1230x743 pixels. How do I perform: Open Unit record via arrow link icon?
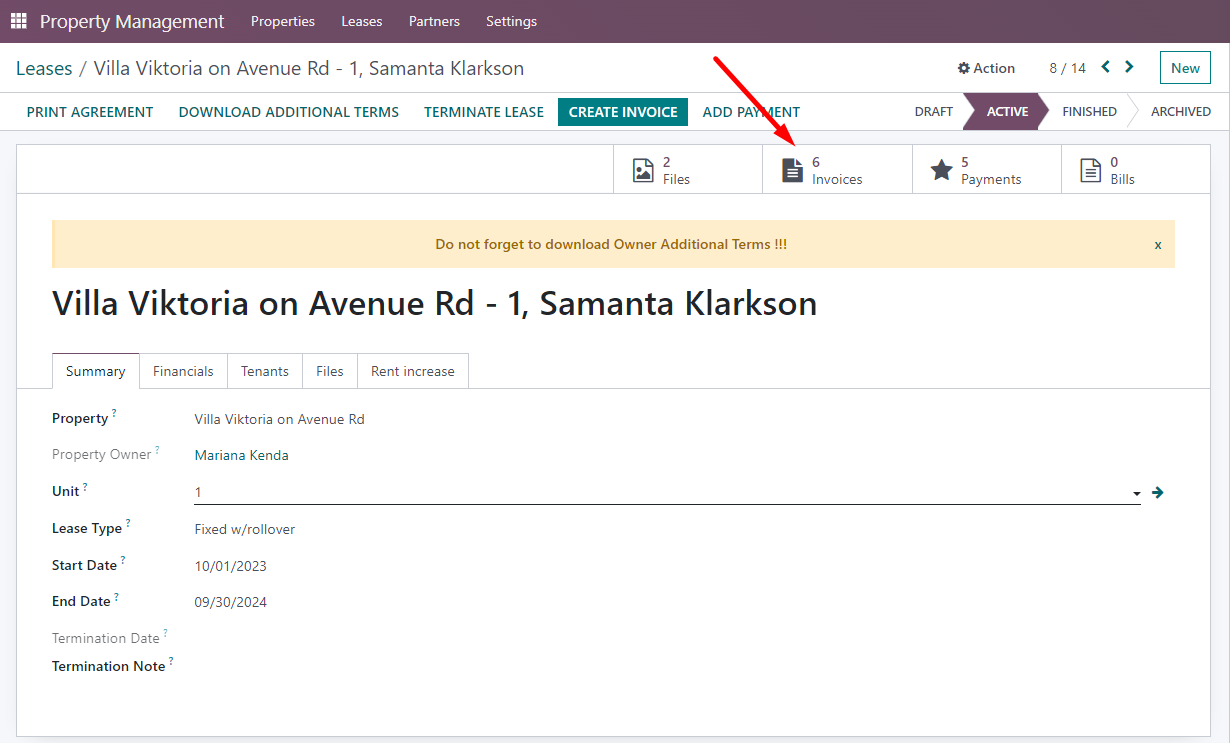[1157, 492]
